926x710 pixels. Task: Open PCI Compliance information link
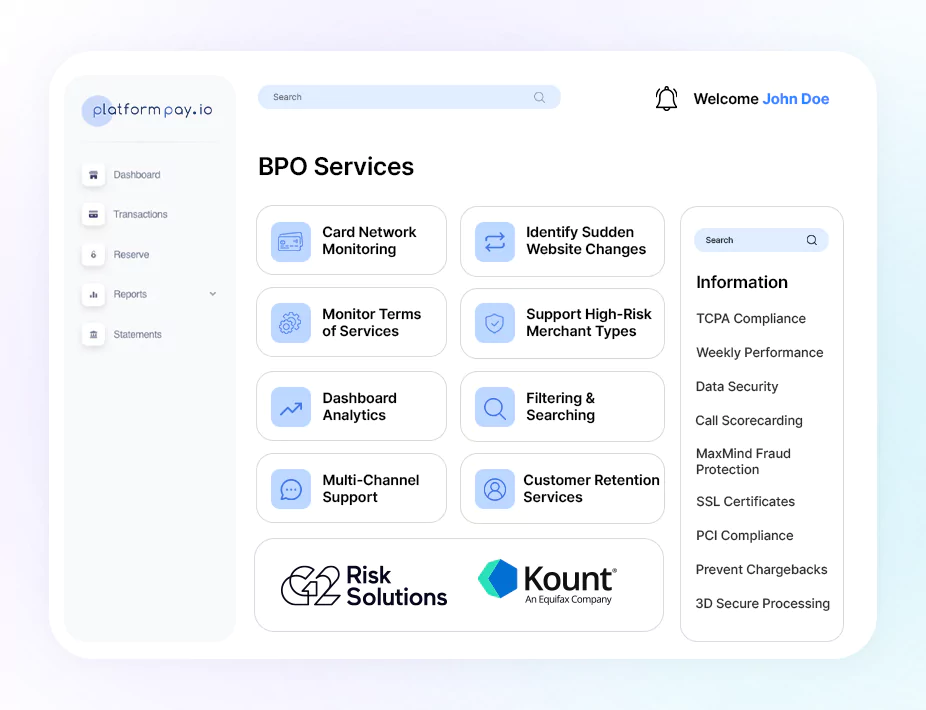tap(744, 536)
